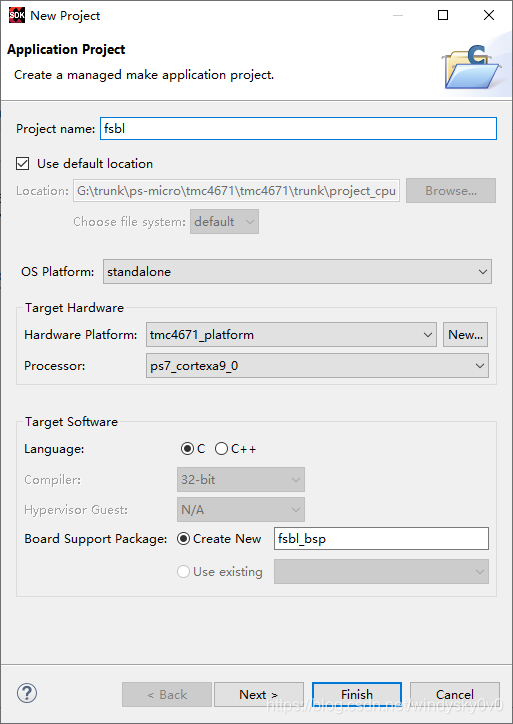513x724 pixels.
Task: Select the C++ language radio button
Action: click(221, 449)
